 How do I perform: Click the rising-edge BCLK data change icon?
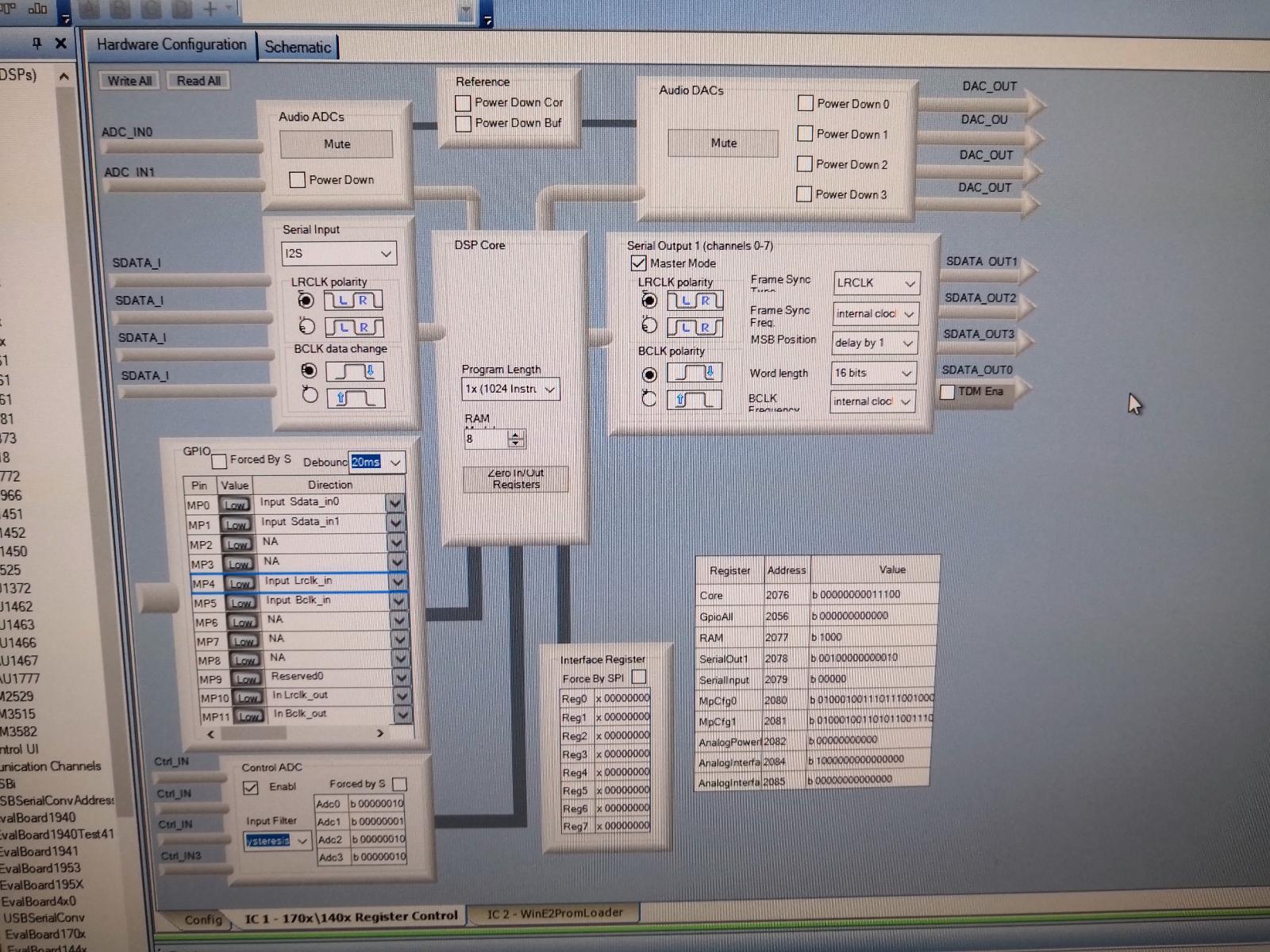coord(356,397)
